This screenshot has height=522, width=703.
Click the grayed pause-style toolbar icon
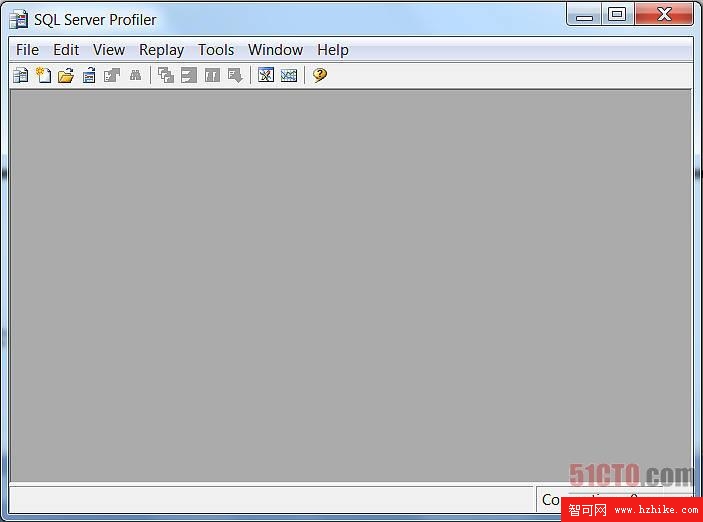(212, 75)
